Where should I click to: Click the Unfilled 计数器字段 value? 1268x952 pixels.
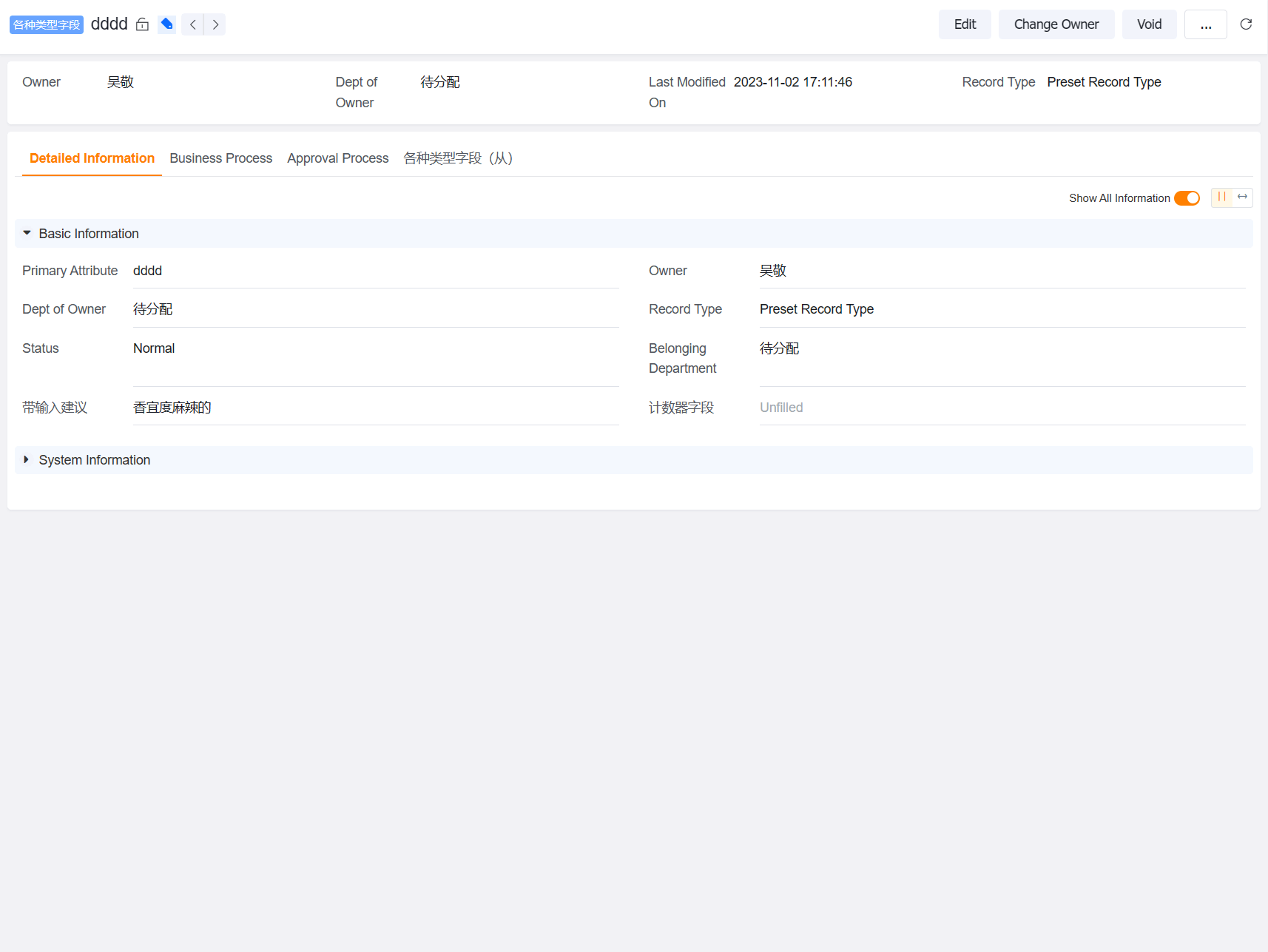[x=781, y=408]
